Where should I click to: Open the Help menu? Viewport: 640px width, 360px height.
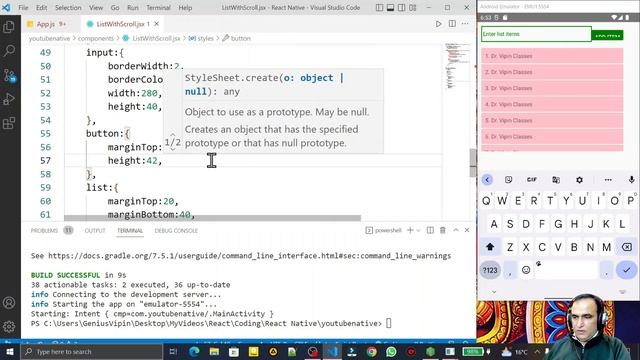(x=185, y=7)
